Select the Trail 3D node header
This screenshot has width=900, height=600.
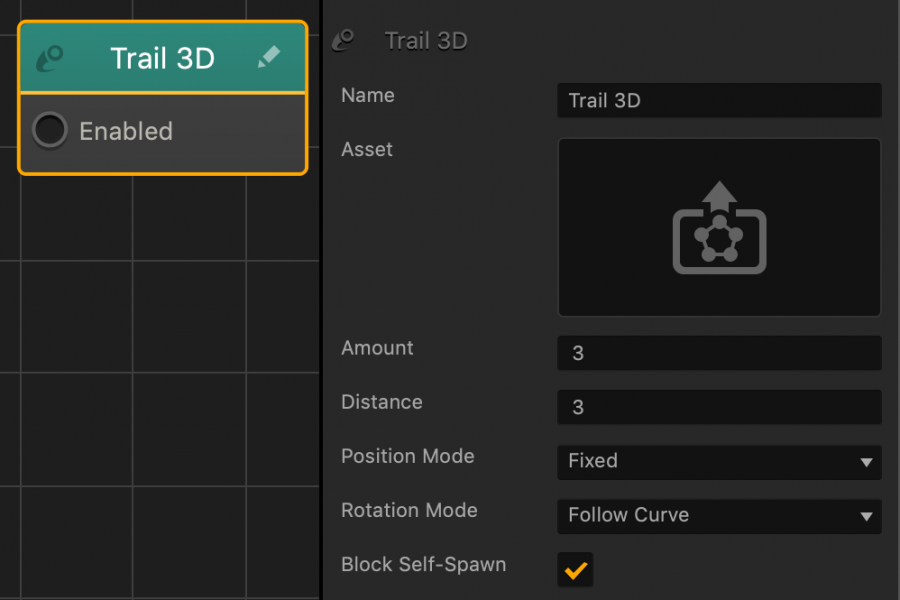(x=162, y=58)
